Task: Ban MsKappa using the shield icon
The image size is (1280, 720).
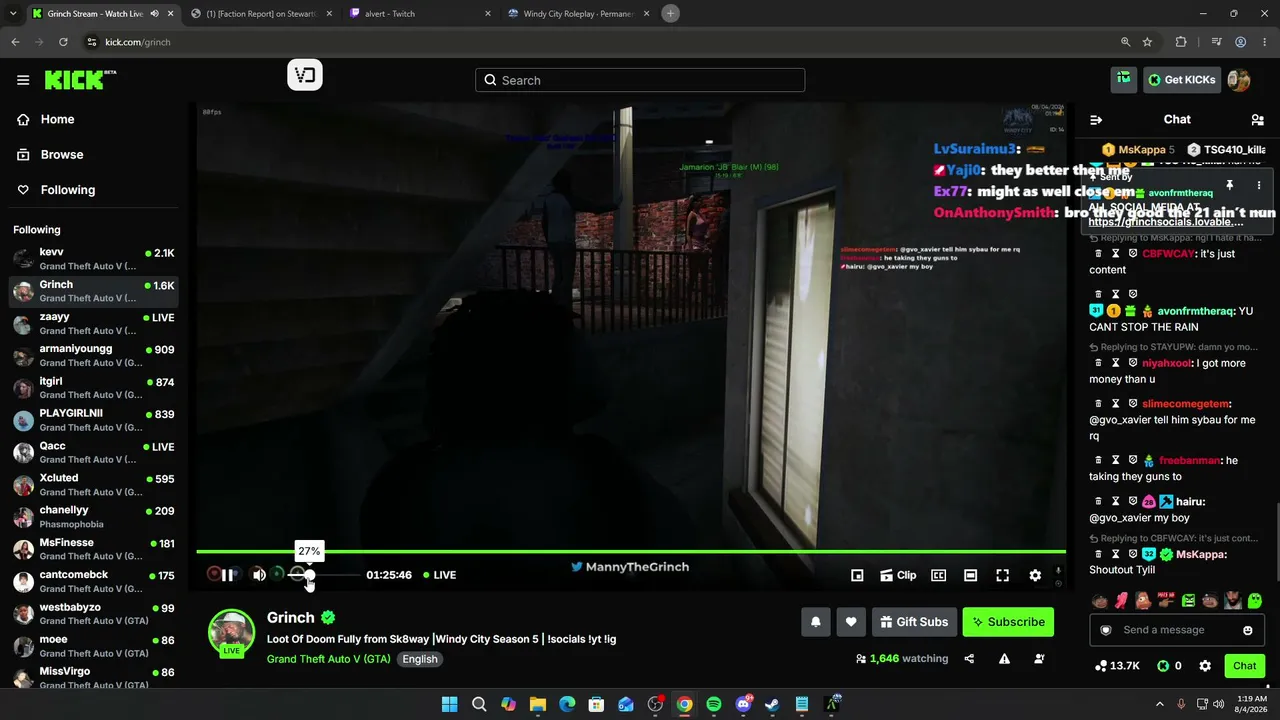Action: [x=1133, y=555]
